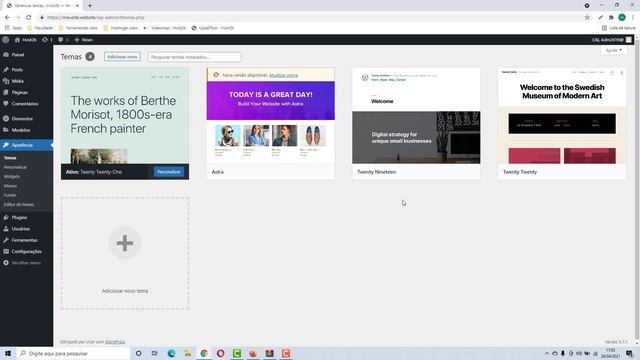Screen dimensions: 640x360
Task: Open Microsoft Edge from the taskbar
Action: point(171,353)
